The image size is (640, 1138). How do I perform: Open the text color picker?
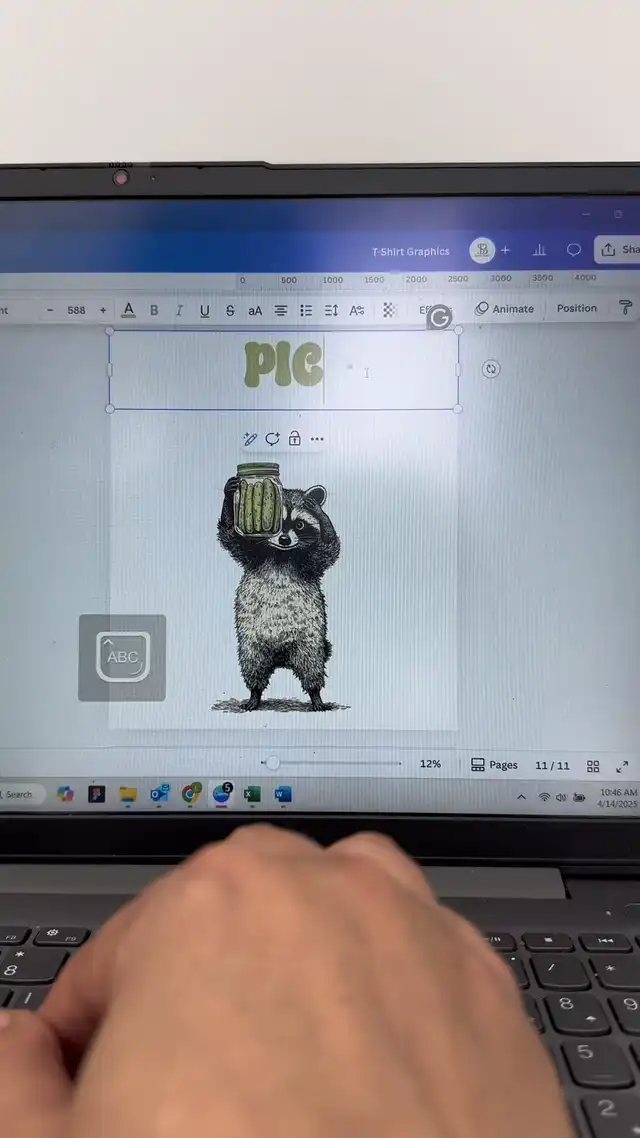[128, 311]
